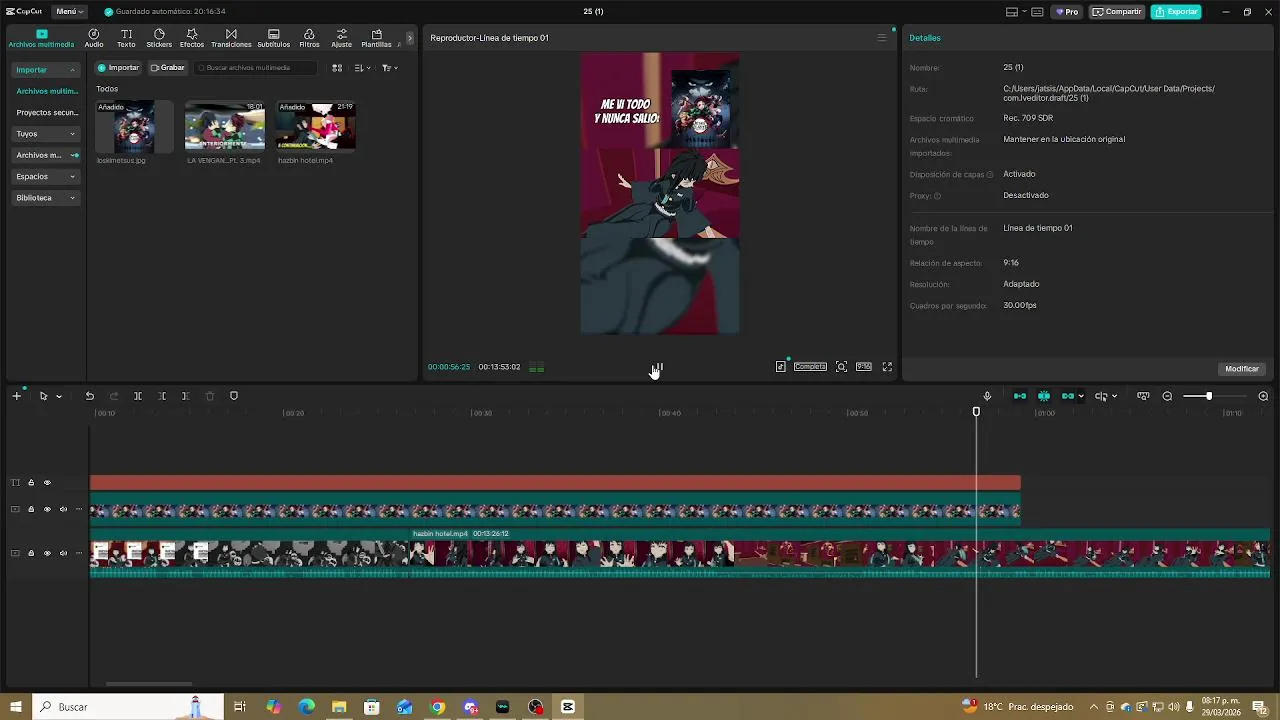Click the Compartir button
The width and height of the screenshot is (1280, 720).
(1117, 12)
